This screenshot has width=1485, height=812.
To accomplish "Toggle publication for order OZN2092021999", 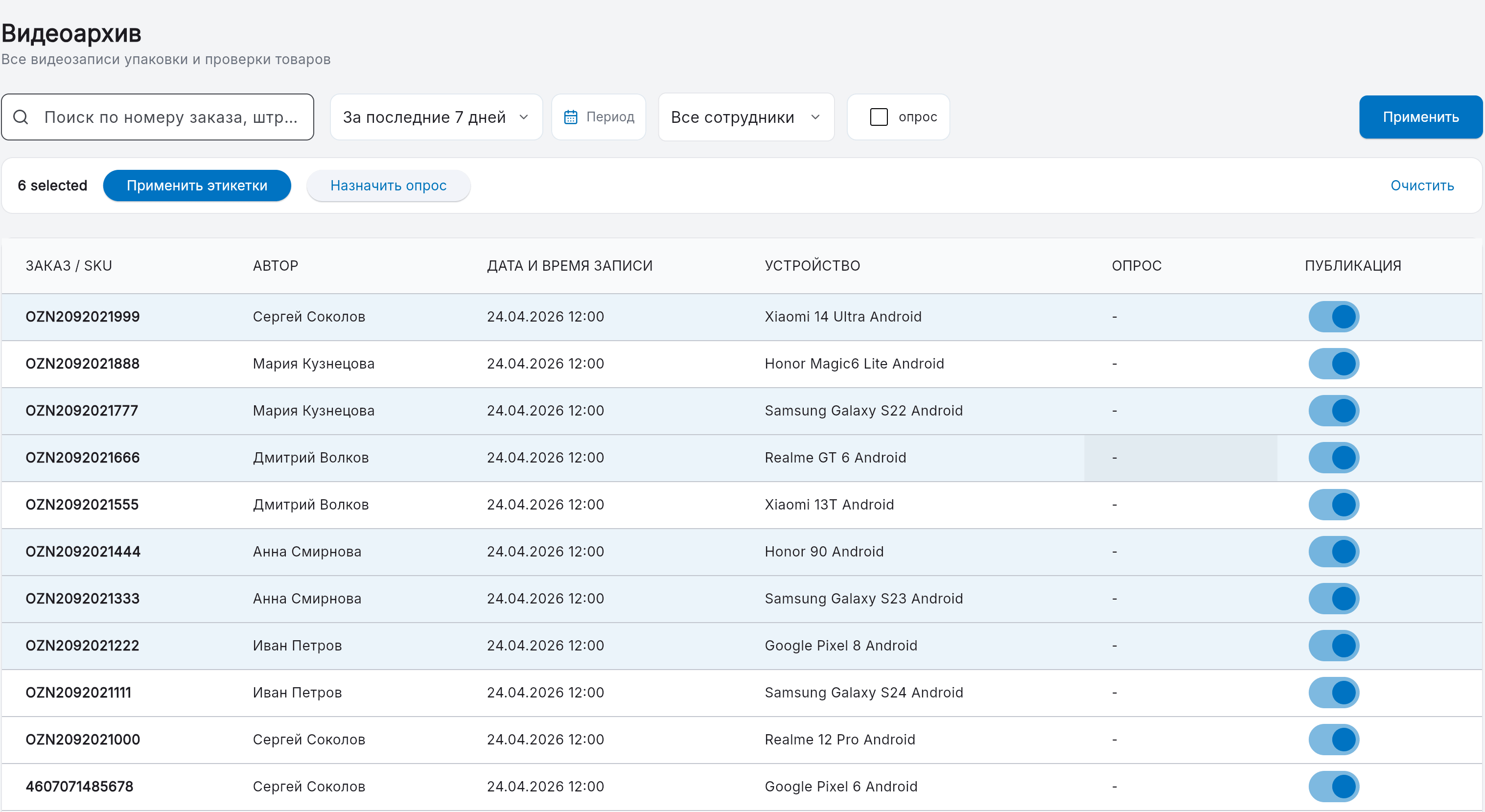I will (x=1333, y=317).
